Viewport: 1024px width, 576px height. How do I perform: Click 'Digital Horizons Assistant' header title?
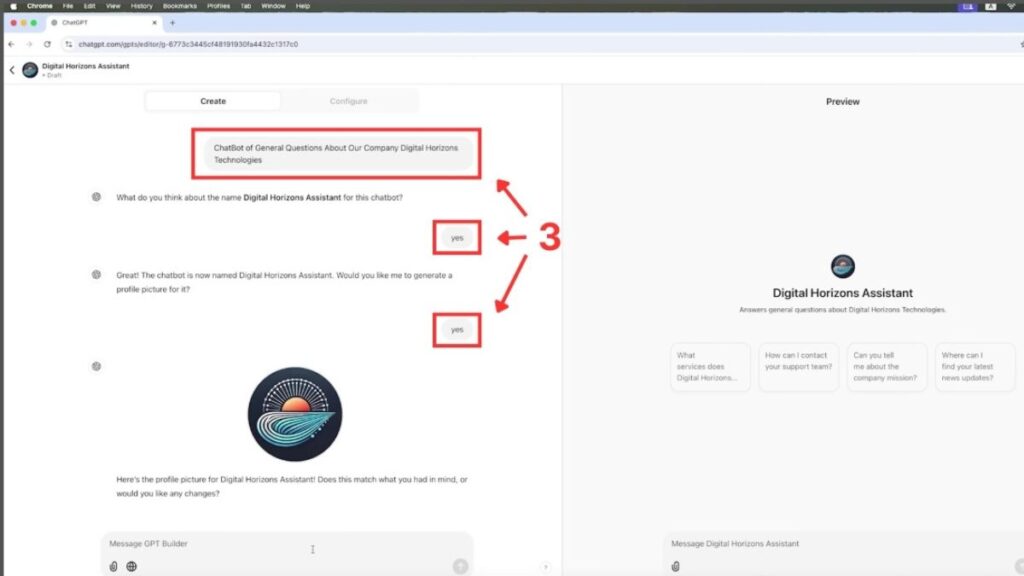(86, 66)
